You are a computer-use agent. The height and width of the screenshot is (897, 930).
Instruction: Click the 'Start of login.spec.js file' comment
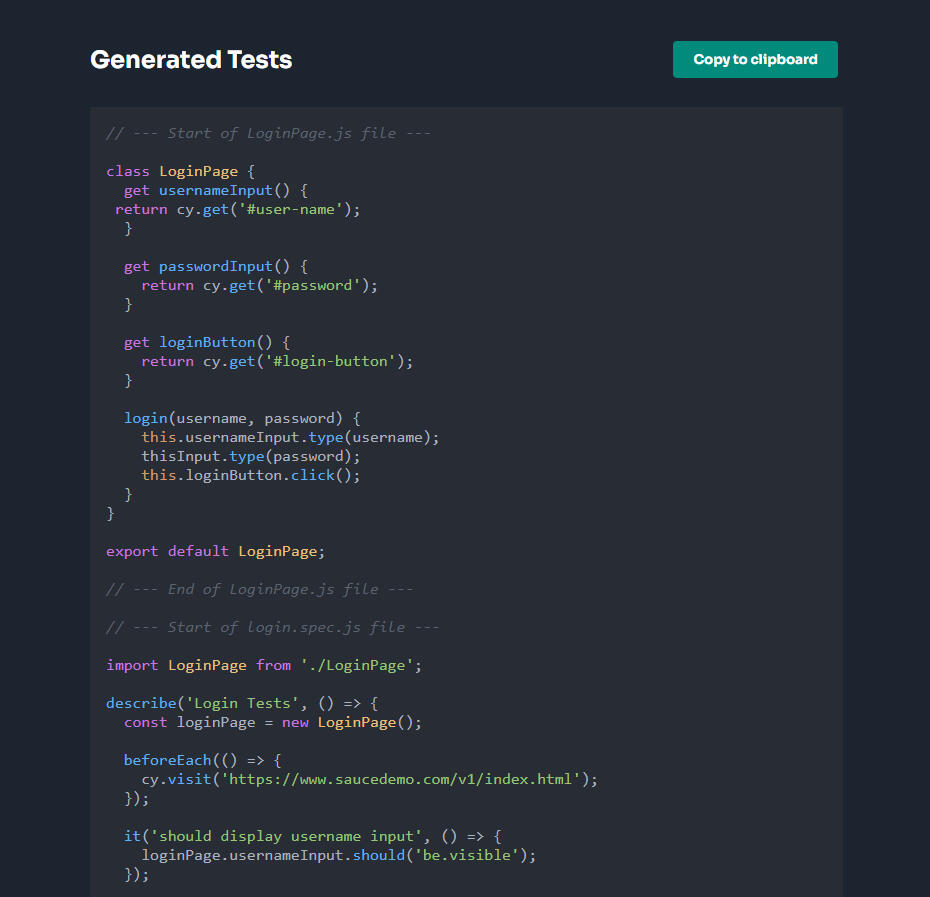click(x=272, y=627)
